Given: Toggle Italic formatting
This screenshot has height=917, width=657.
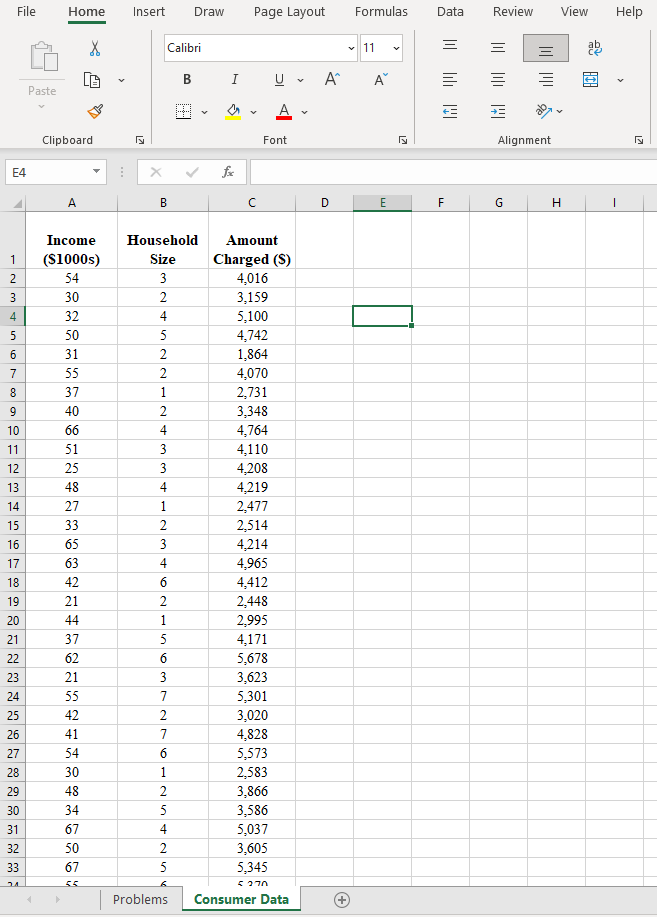Looking at the screenshot, I should coord(235,80).
